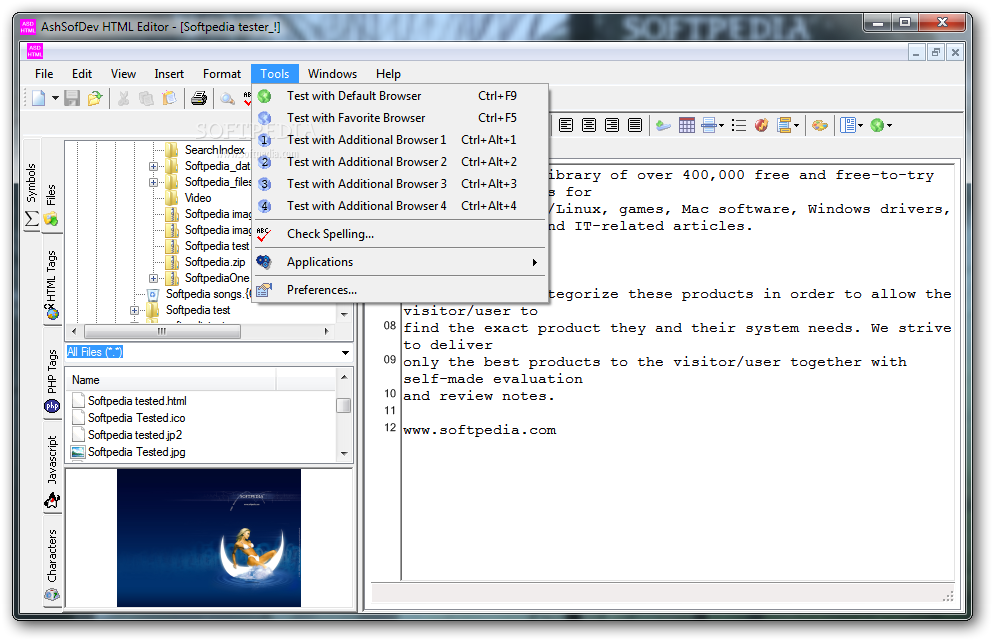The height and width of the screenshot is (641, 993).
Task: Expand the Applications submenu
Action: [400, 262]
